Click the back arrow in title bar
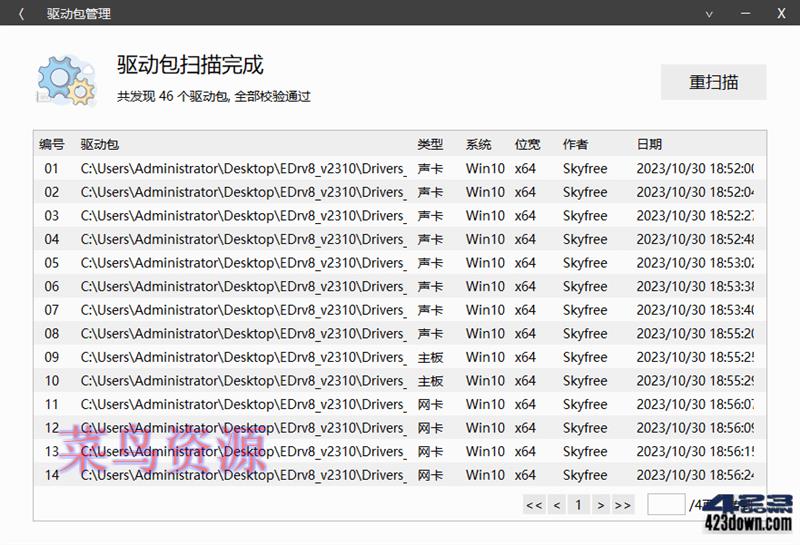The height and width of the screenshot is (545, 800). [21, 14]
